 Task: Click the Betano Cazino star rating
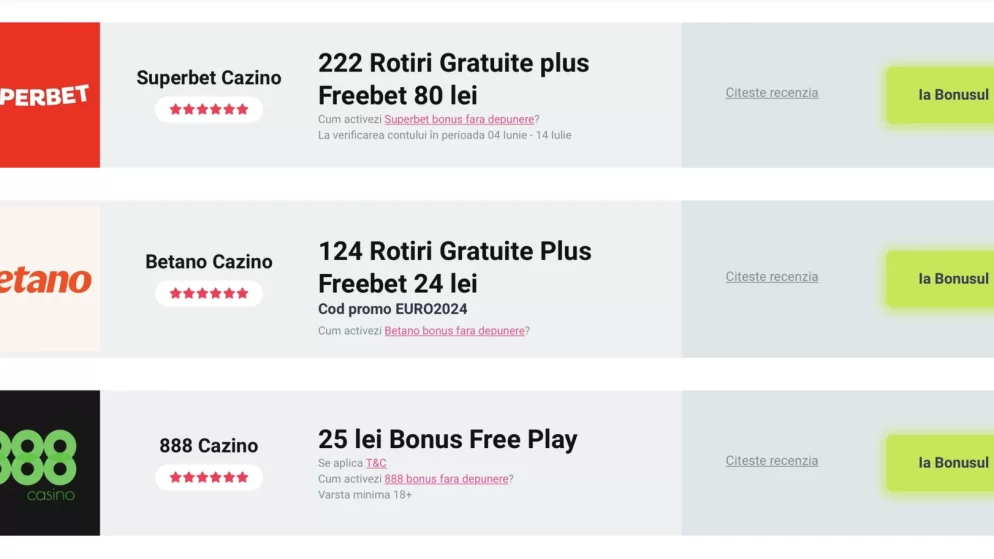209,293
